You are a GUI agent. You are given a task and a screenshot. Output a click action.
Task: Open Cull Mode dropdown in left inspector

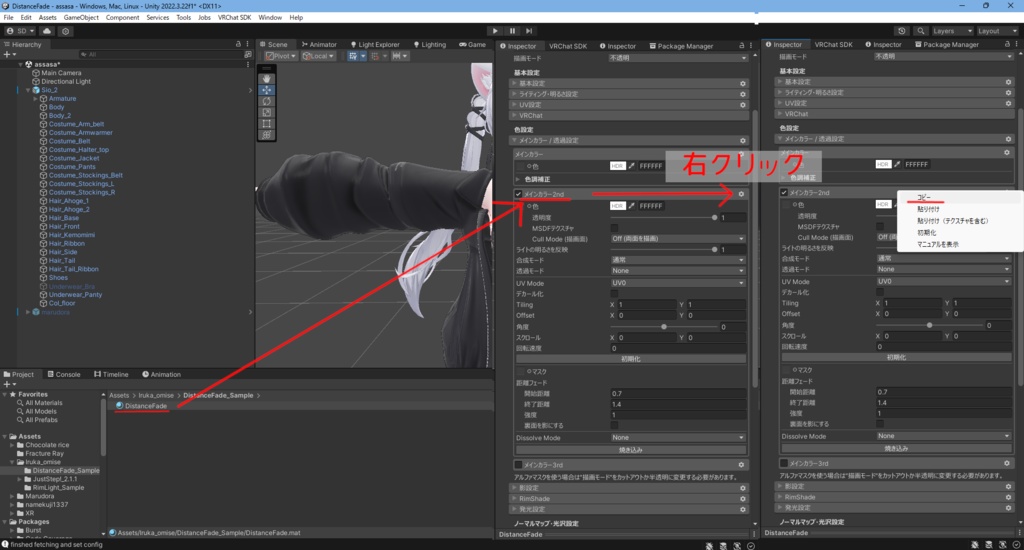678,238
